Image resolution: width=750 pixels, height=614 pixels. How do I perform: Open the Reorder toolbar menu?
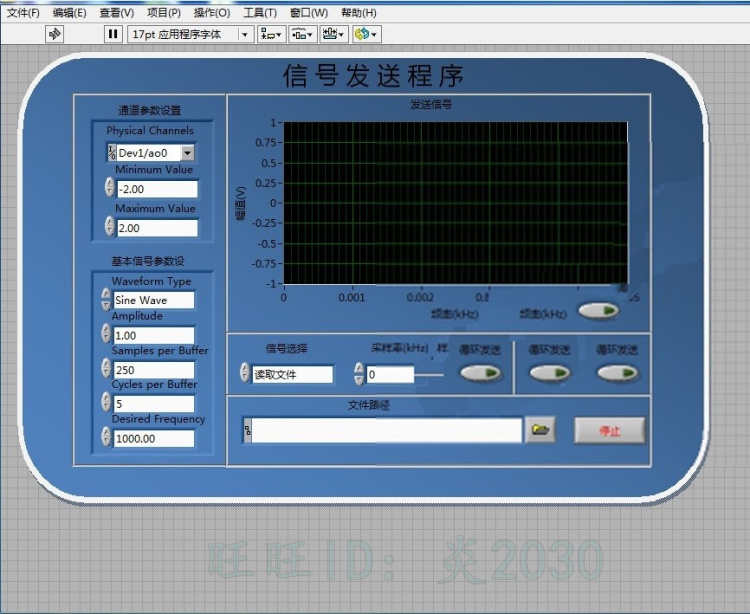click(366, 34)
